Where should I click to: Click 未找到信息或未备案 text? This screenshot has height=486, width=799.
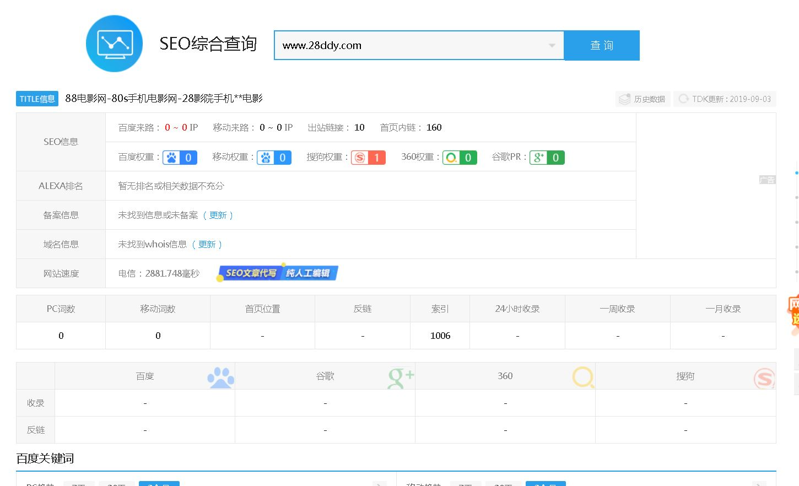pos(158,215)
